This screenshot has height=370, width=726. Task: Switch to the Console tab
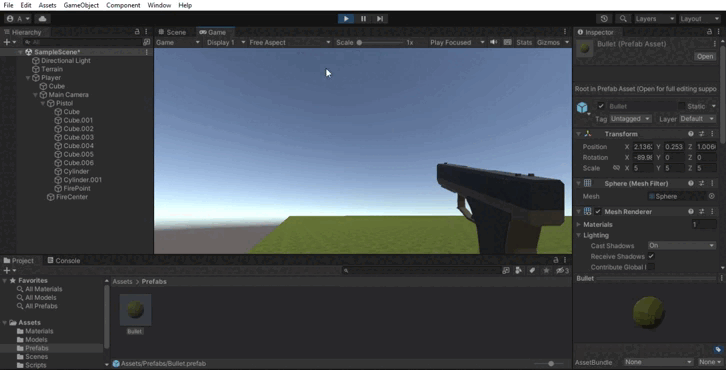click(63, 261)
